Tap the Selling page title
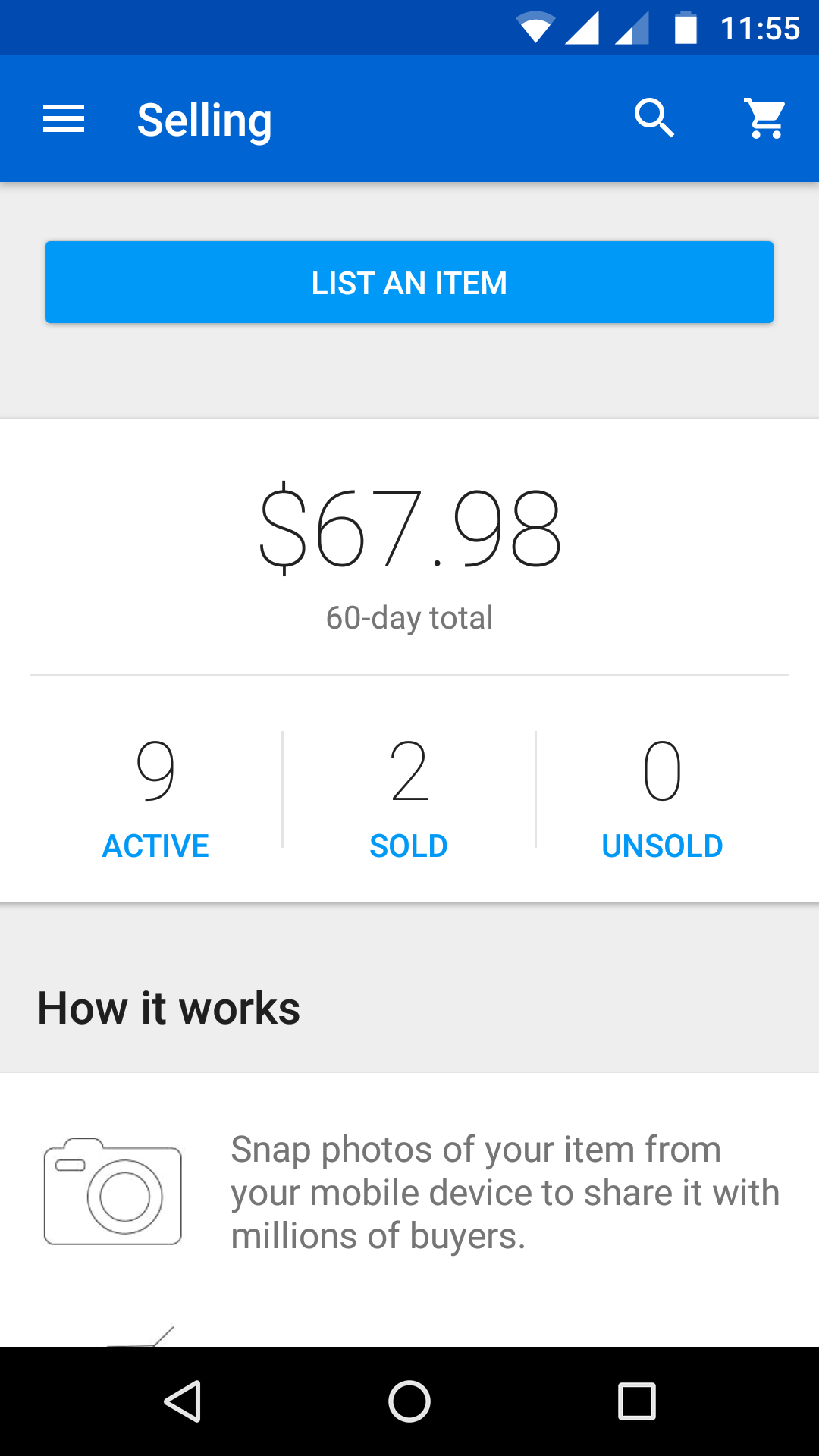819x1456 pixels. pyautogui.click(x=204, y=120)
